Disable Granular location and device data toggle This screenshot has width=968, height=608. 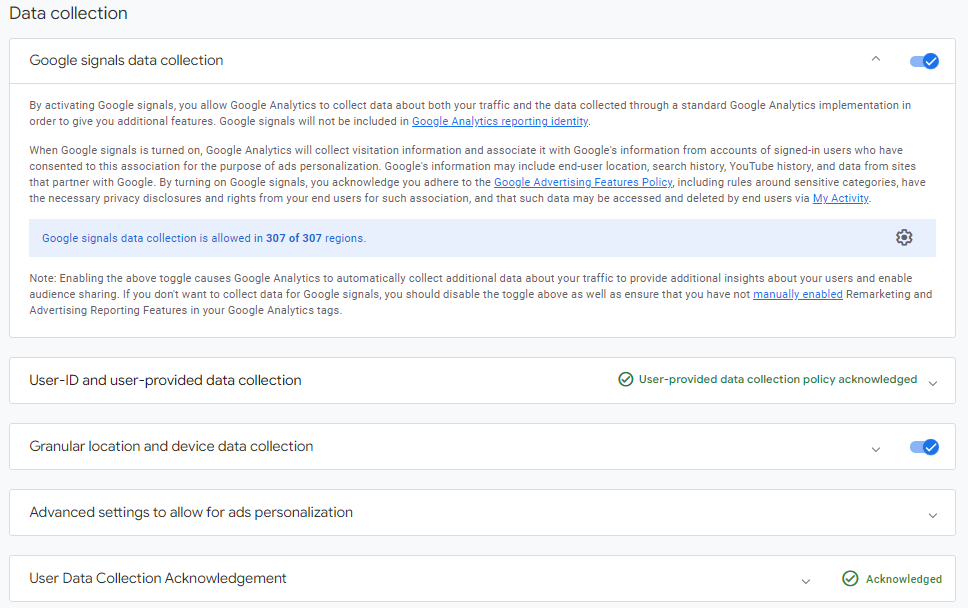click(x=924, y=447)
